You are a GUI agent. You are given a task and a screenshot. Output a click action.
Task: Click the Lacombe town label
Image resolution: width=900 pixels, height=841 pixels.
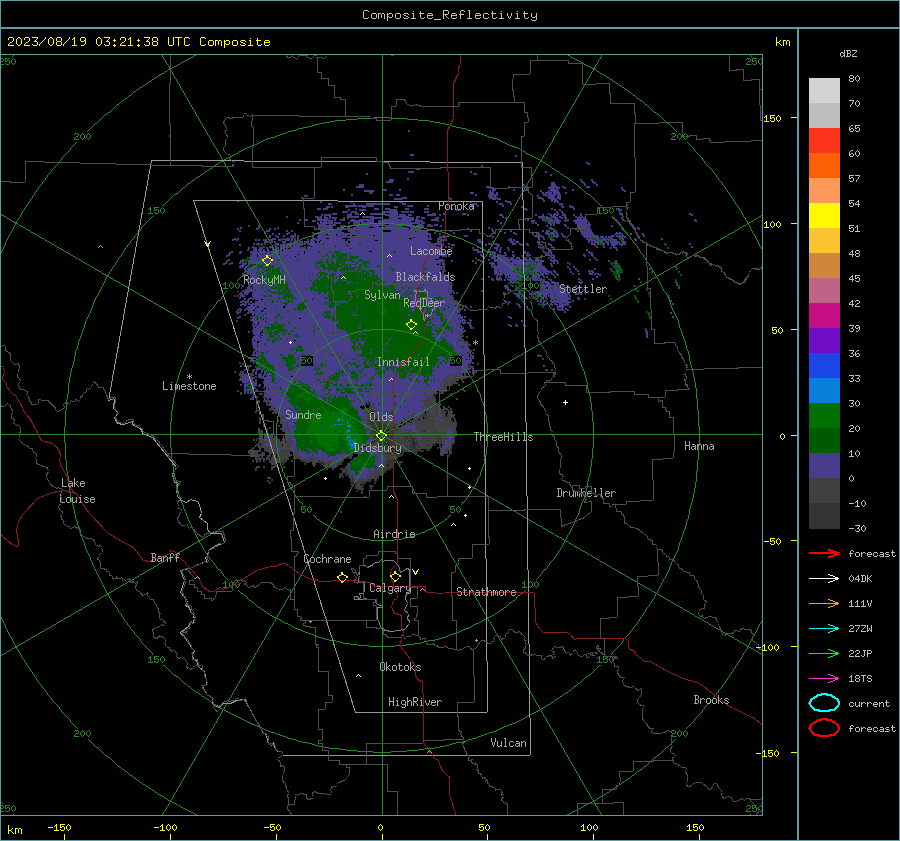(431, 251)
